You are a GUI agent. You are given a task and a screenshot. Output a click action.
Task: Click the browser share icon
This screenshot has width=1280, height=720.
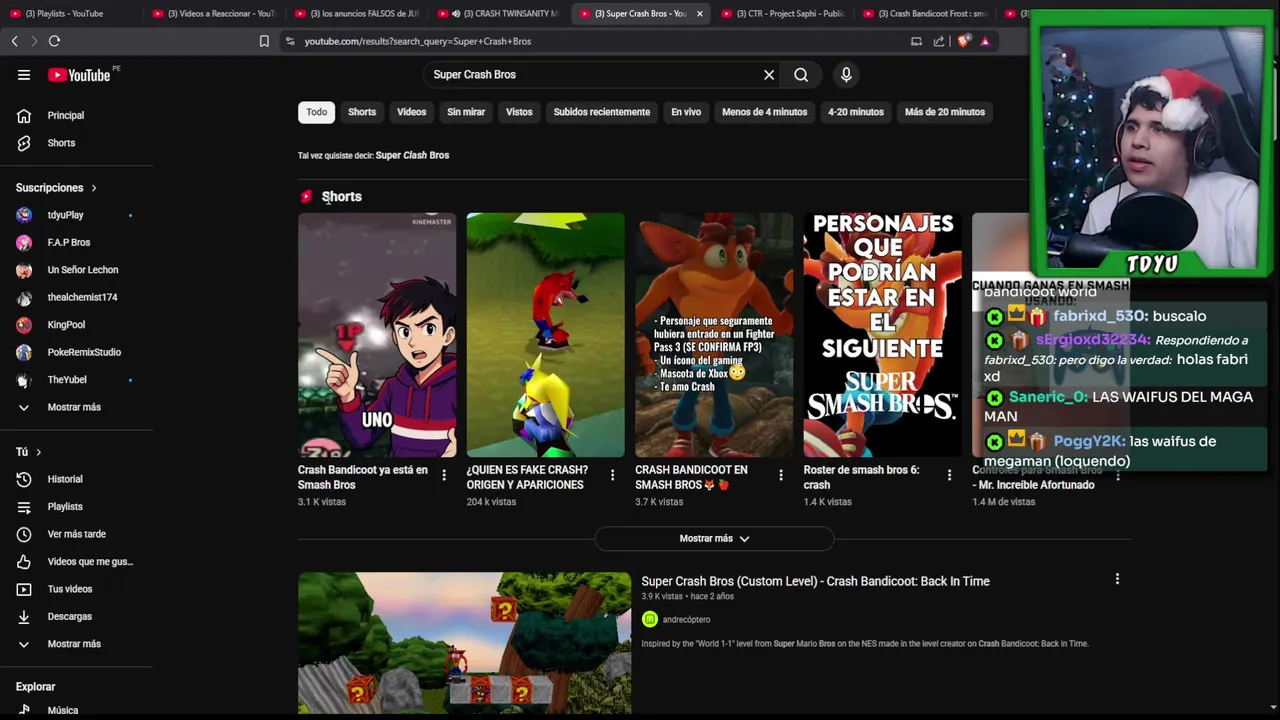939,41
